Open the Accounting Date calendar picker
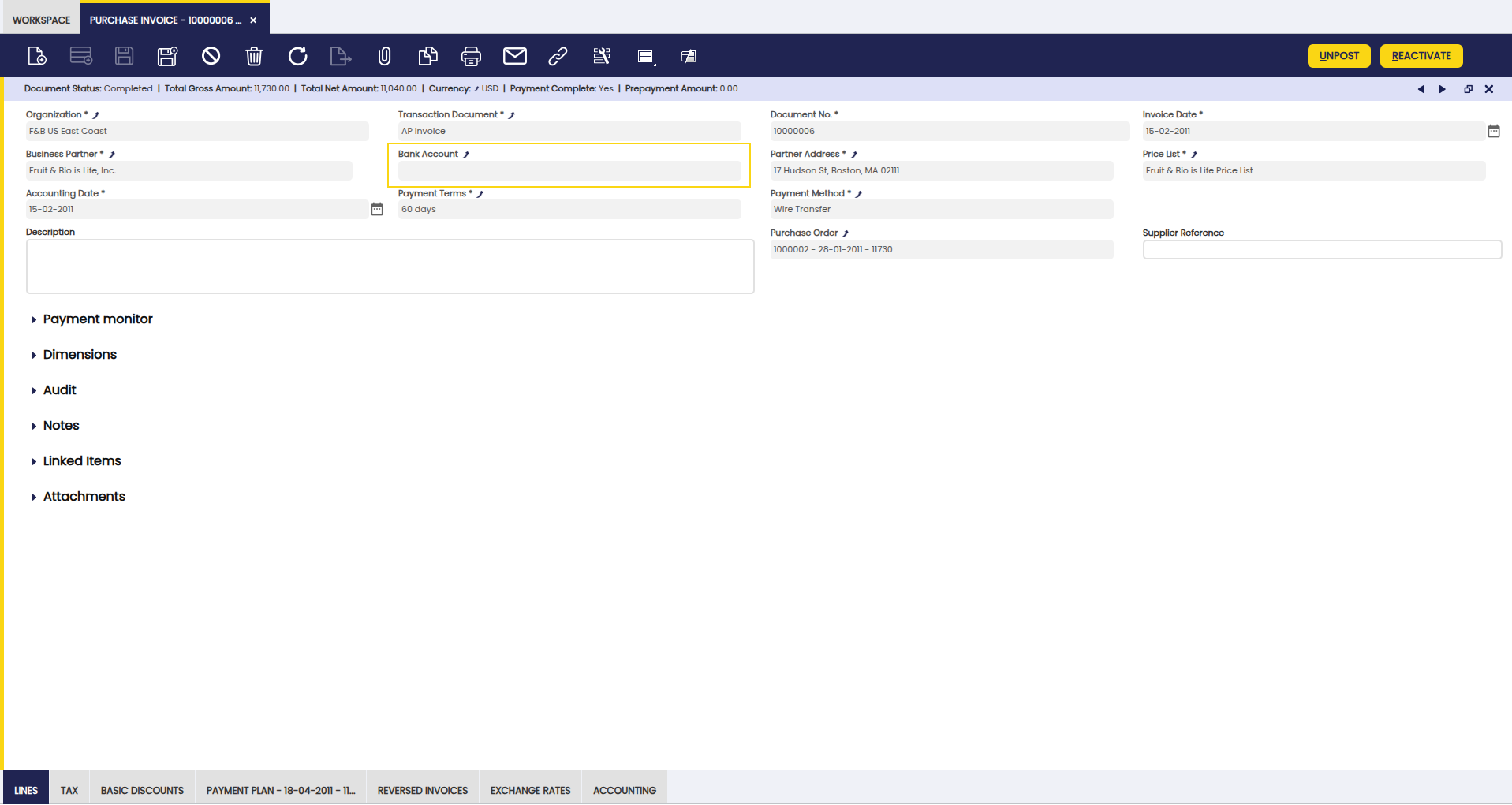Image resolution: width=1512 pixels, height=805 pixels. tap(377, 209)
